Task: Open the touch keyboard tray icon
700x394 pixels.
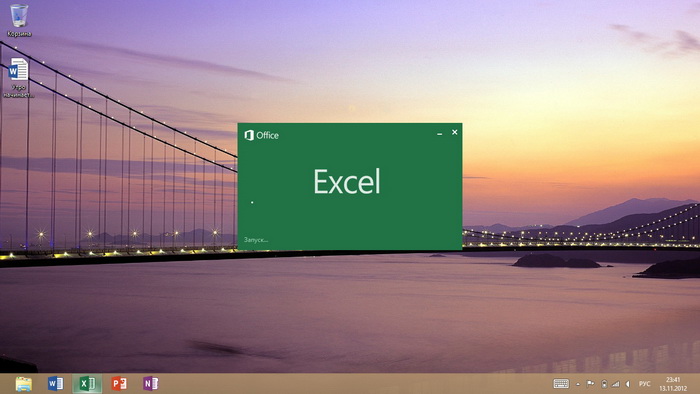Action: pyautogui.click(x=561, y=384)
